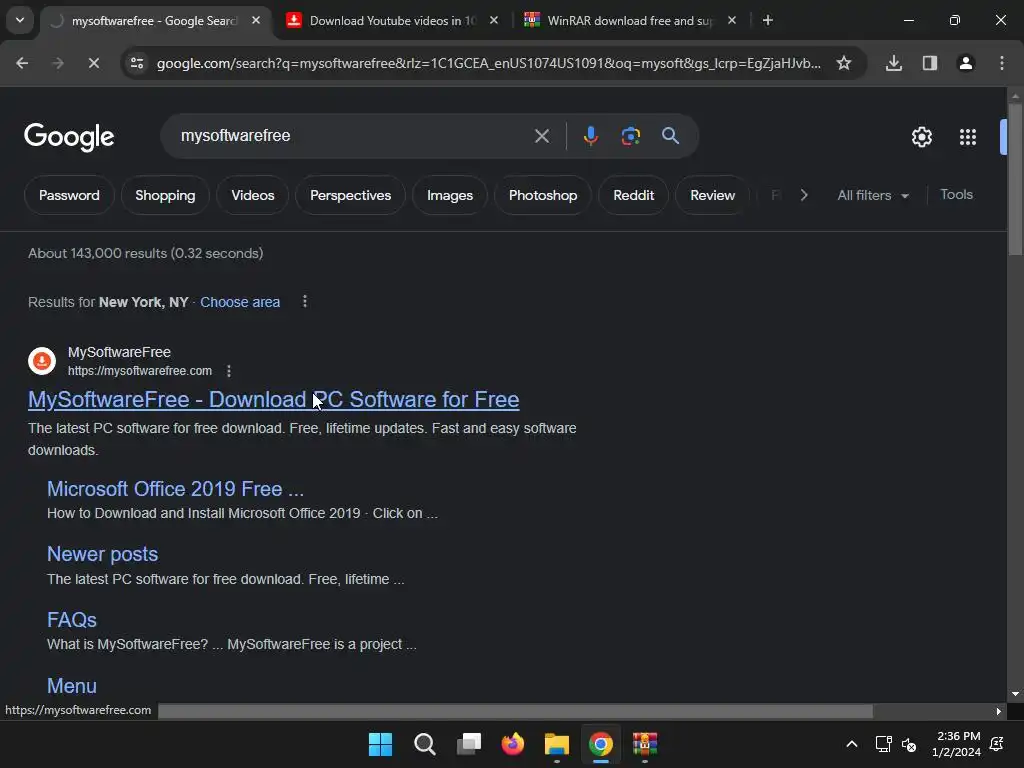Close the mysoftwarefree Google Search tab
The height and width of the screenshot is (768, 1024).
click(x=256, y=20)
